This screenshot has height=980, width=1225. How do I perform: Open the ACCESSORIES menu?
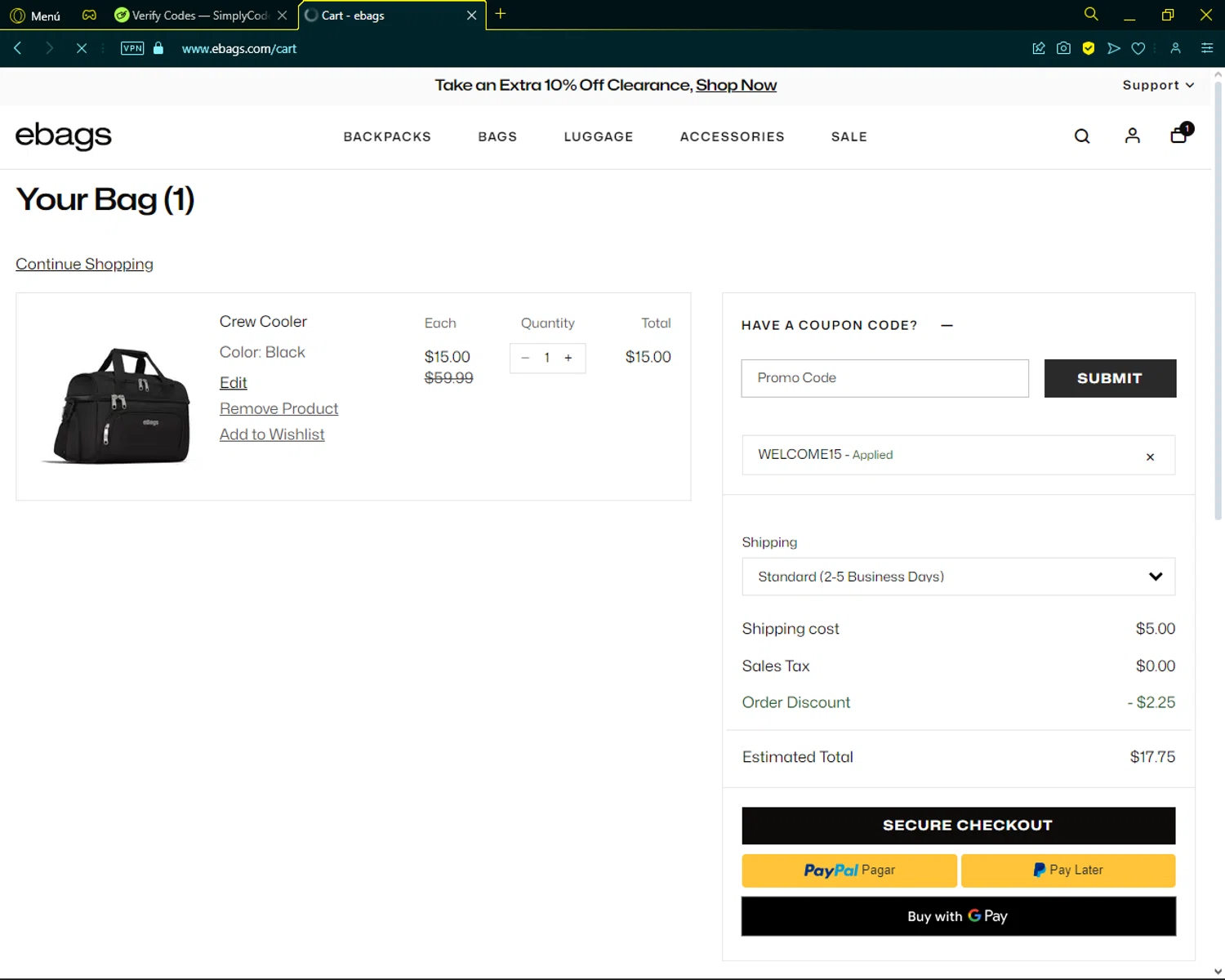point(732,136)
